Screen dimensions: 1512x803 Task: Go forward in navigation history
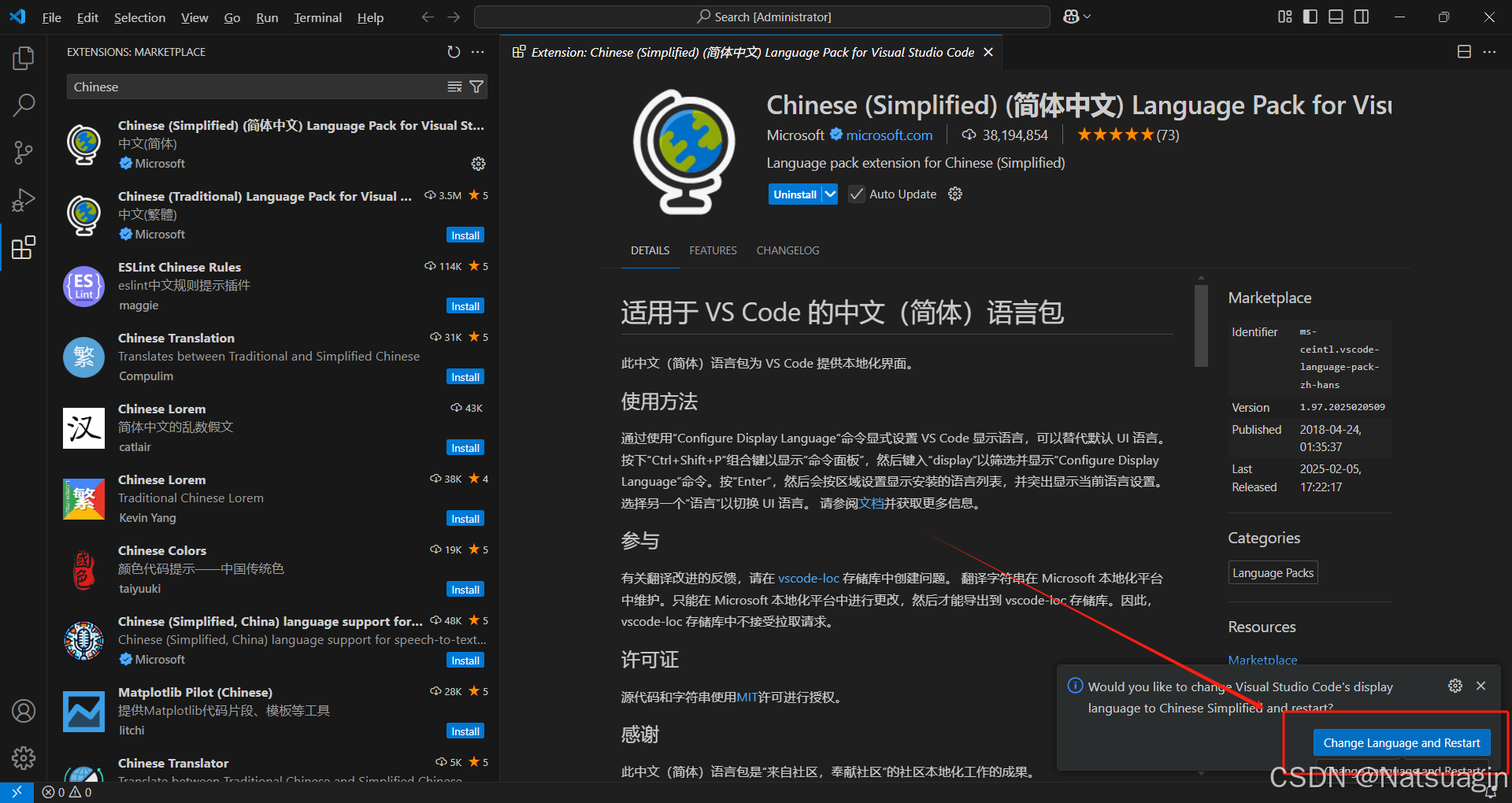click(x=454, y=17)
